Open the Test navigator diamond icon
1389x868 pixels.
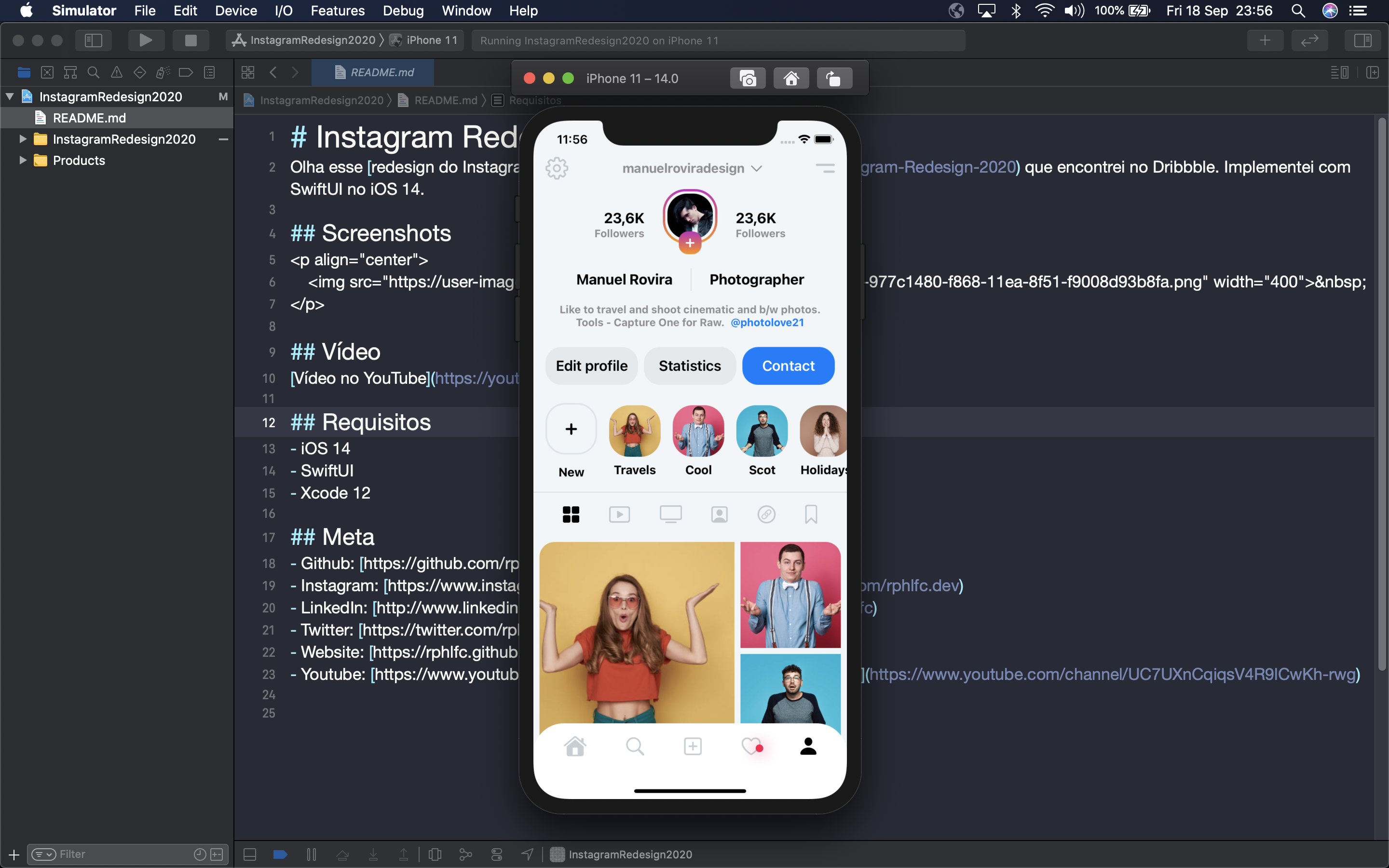point(139,72)
